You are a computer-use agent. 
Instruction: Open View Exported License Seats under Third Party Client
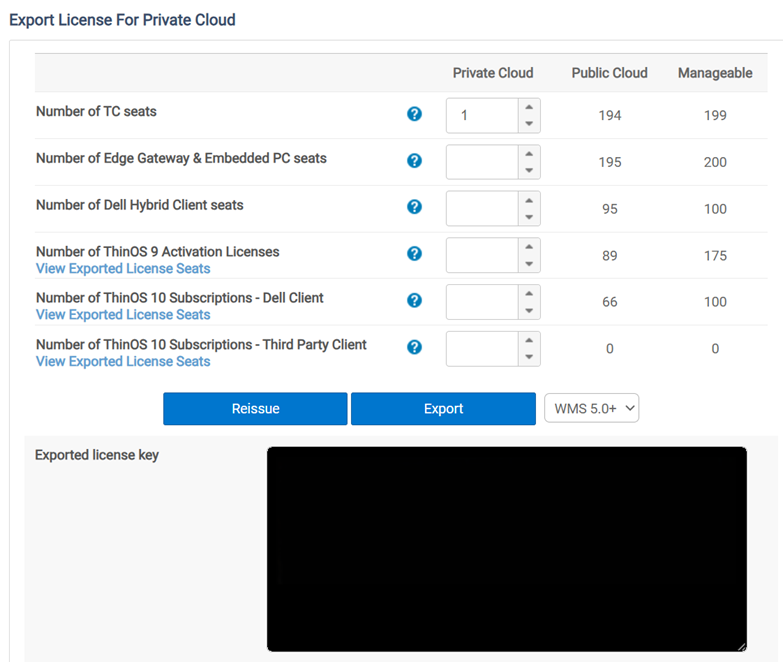[123, 361]
